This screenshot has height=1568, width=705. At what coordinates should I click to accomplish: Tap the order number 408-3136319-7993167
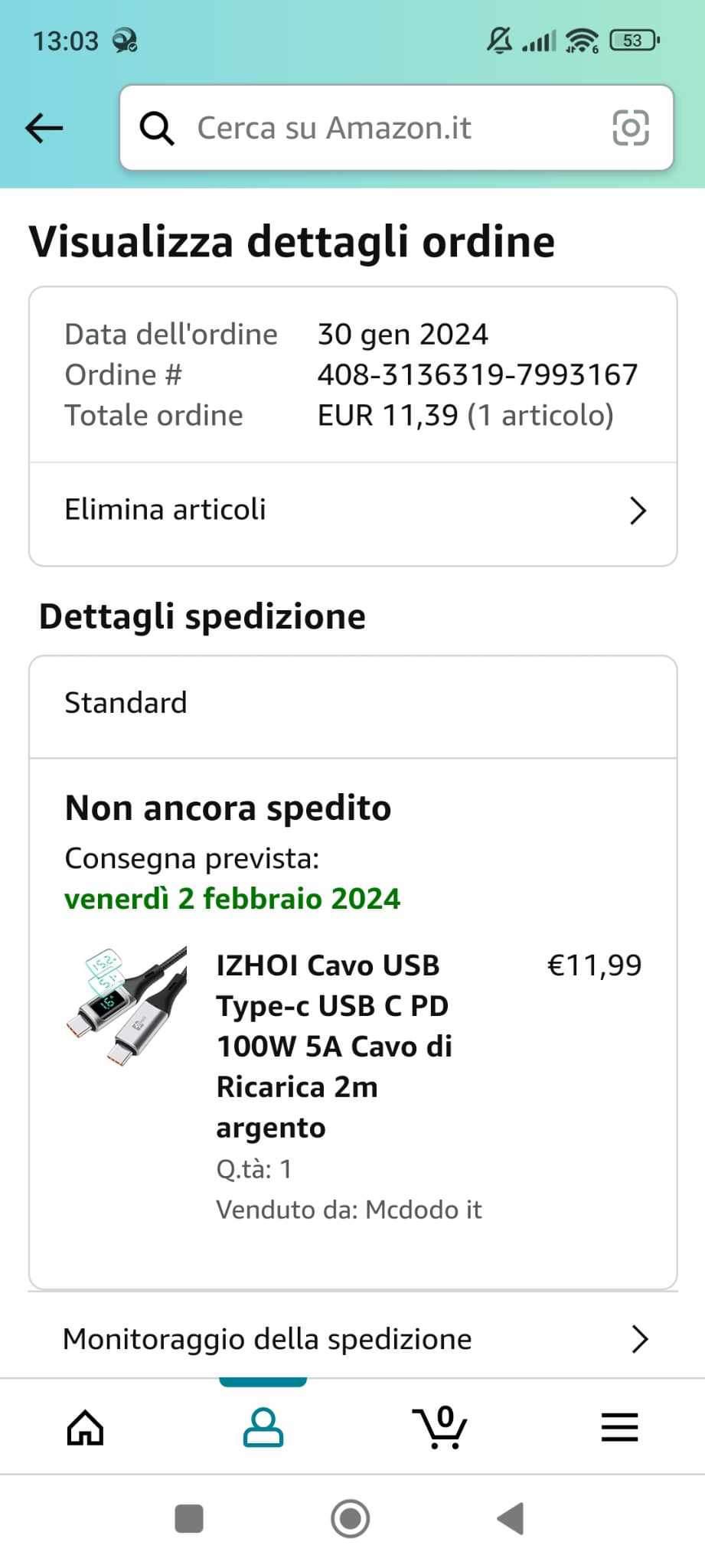(478, 374)
